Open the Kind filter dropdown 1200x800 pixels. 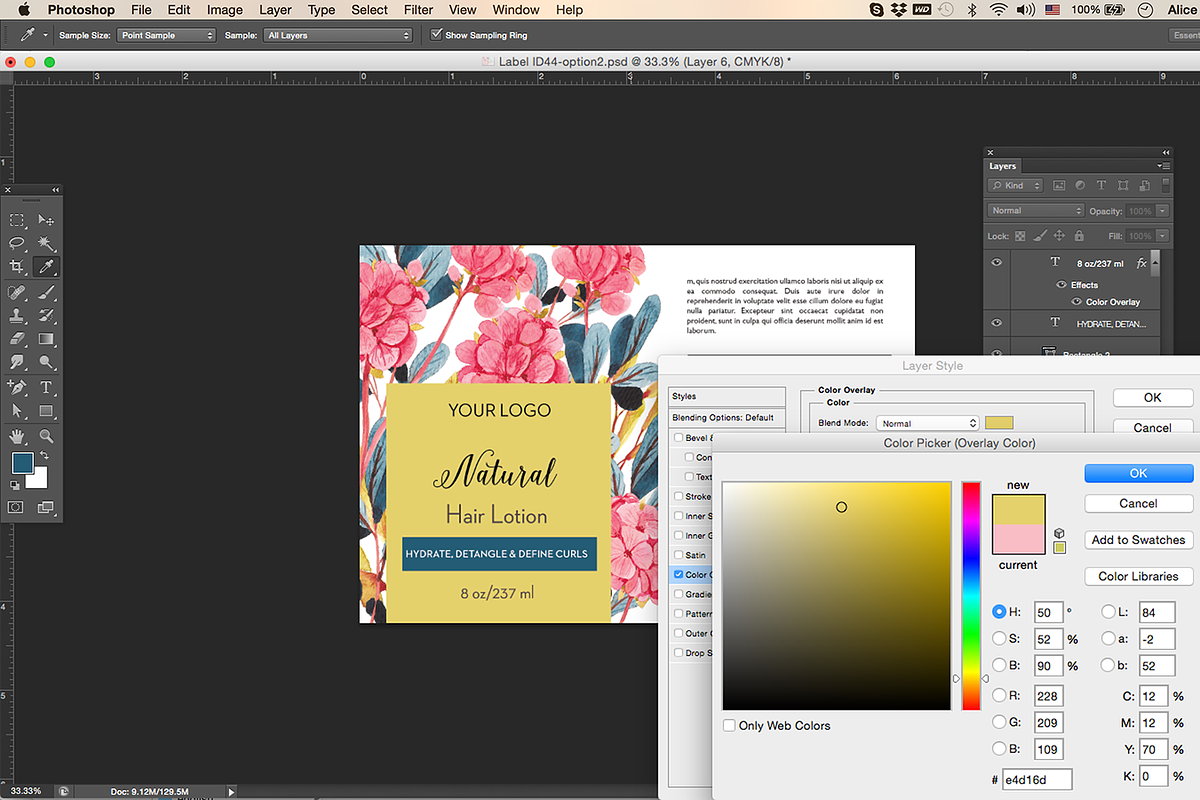click(x=1016, y=185)
